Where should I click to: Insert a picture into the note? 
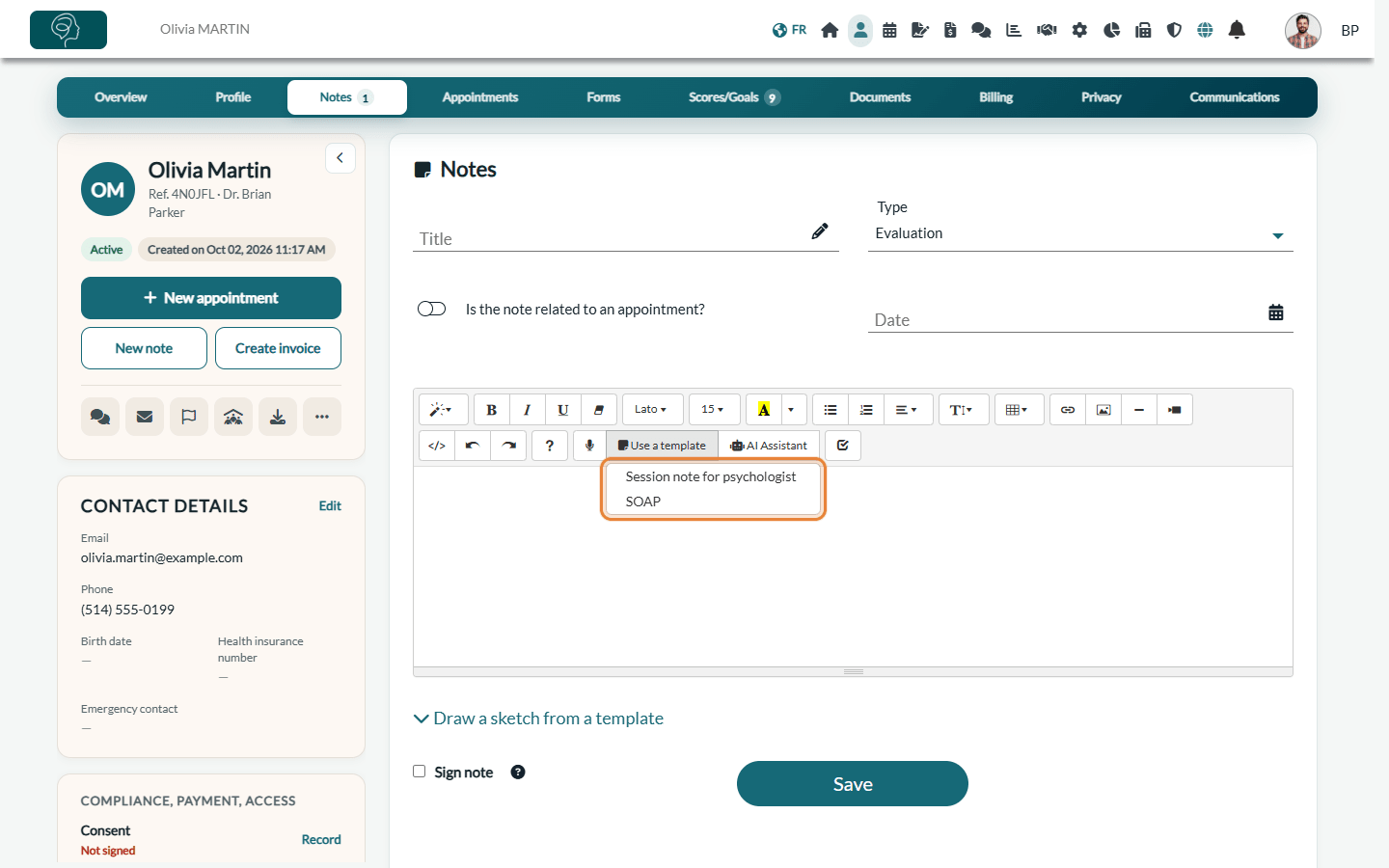click(1103, 410)
